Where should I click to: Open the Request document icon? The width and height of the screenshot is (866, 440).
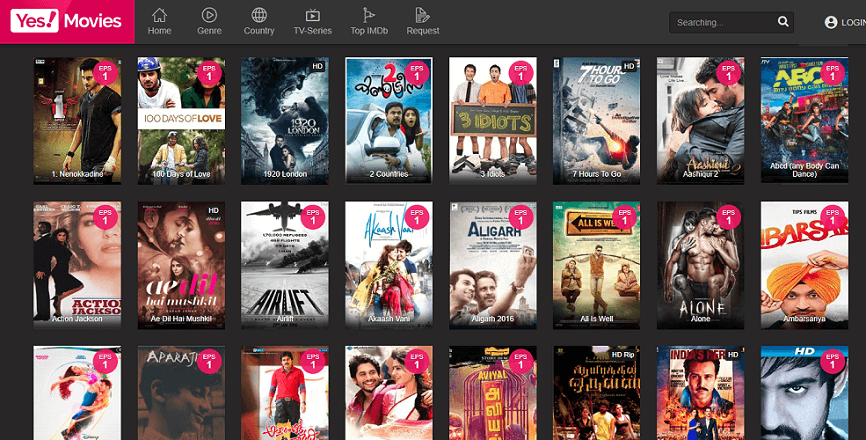pos(423,15)
